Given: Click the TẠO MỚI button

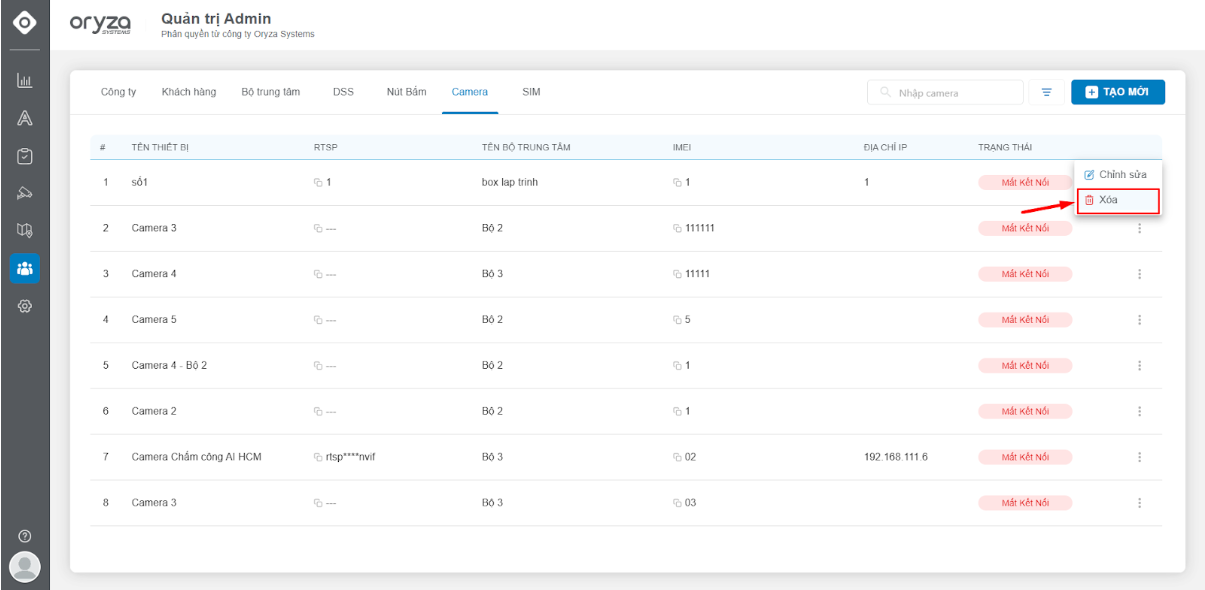Looking at the screenshot, I should click(x=1118, y=92).
